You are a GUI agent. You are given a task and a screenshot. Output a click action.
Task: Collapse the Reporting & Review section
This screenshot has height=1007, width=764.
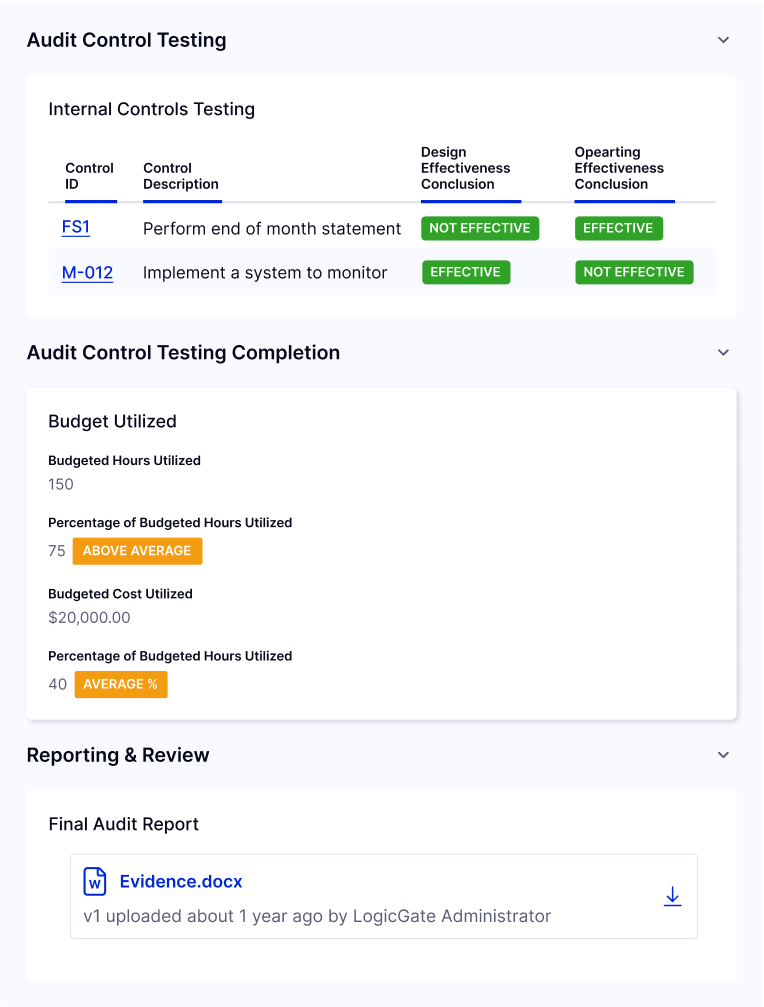723,755
